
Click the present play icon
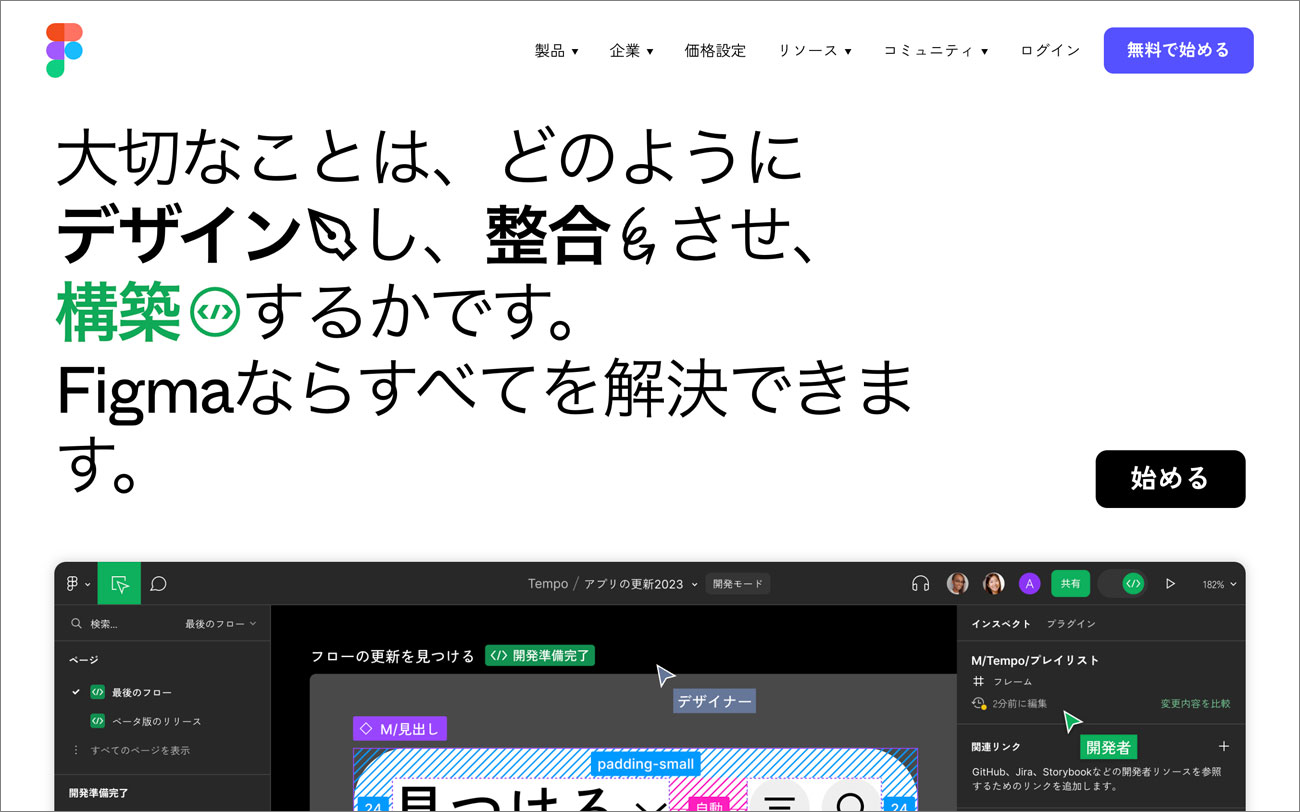pos(1171,584)
